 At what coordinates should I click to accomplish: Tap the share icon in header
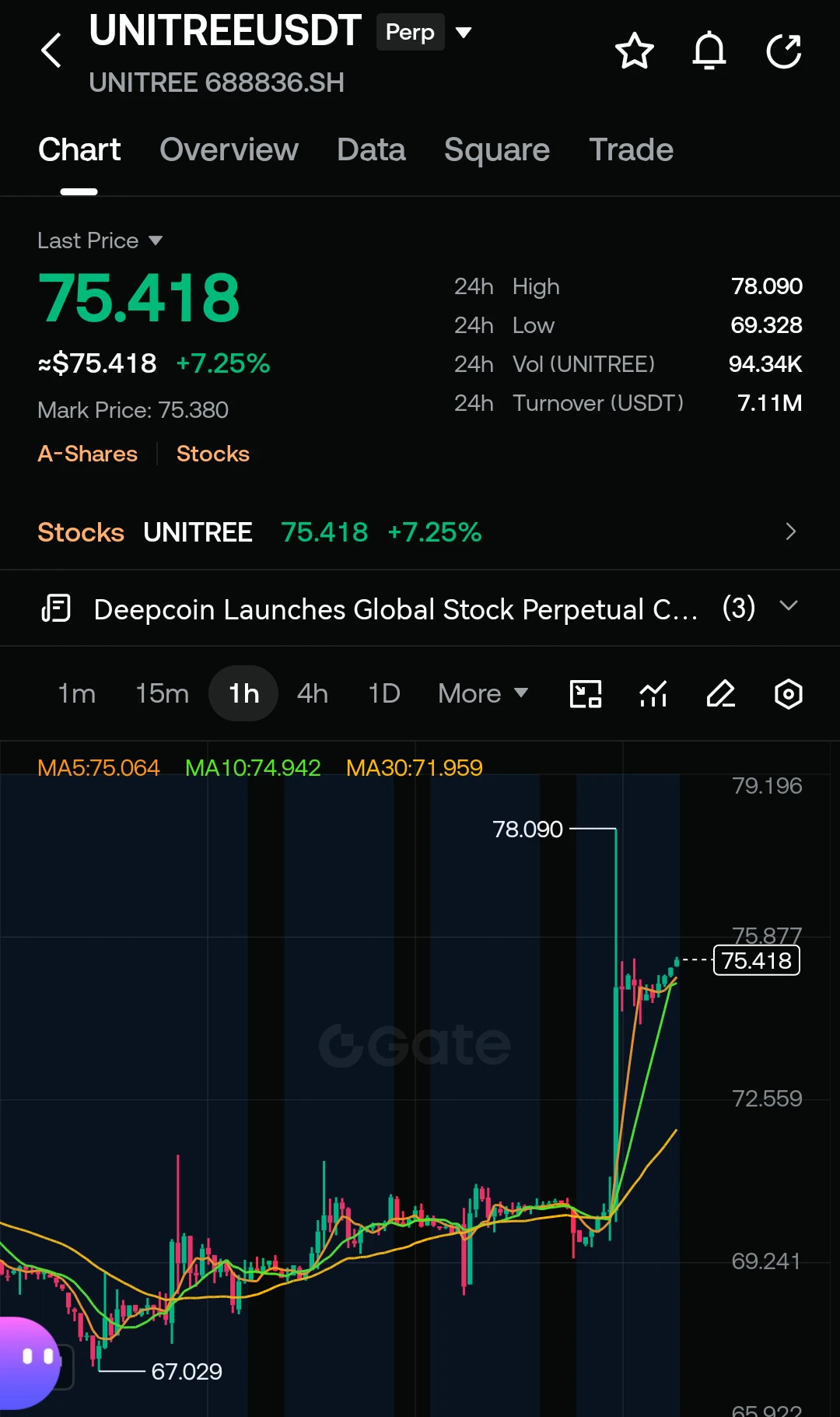point(784,51)
